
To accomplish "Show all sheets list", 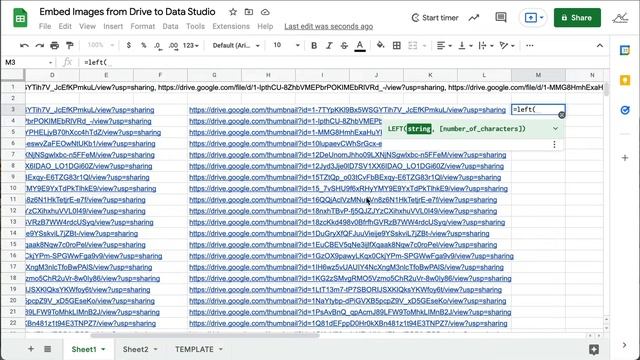I will click(x=47, y=349).
